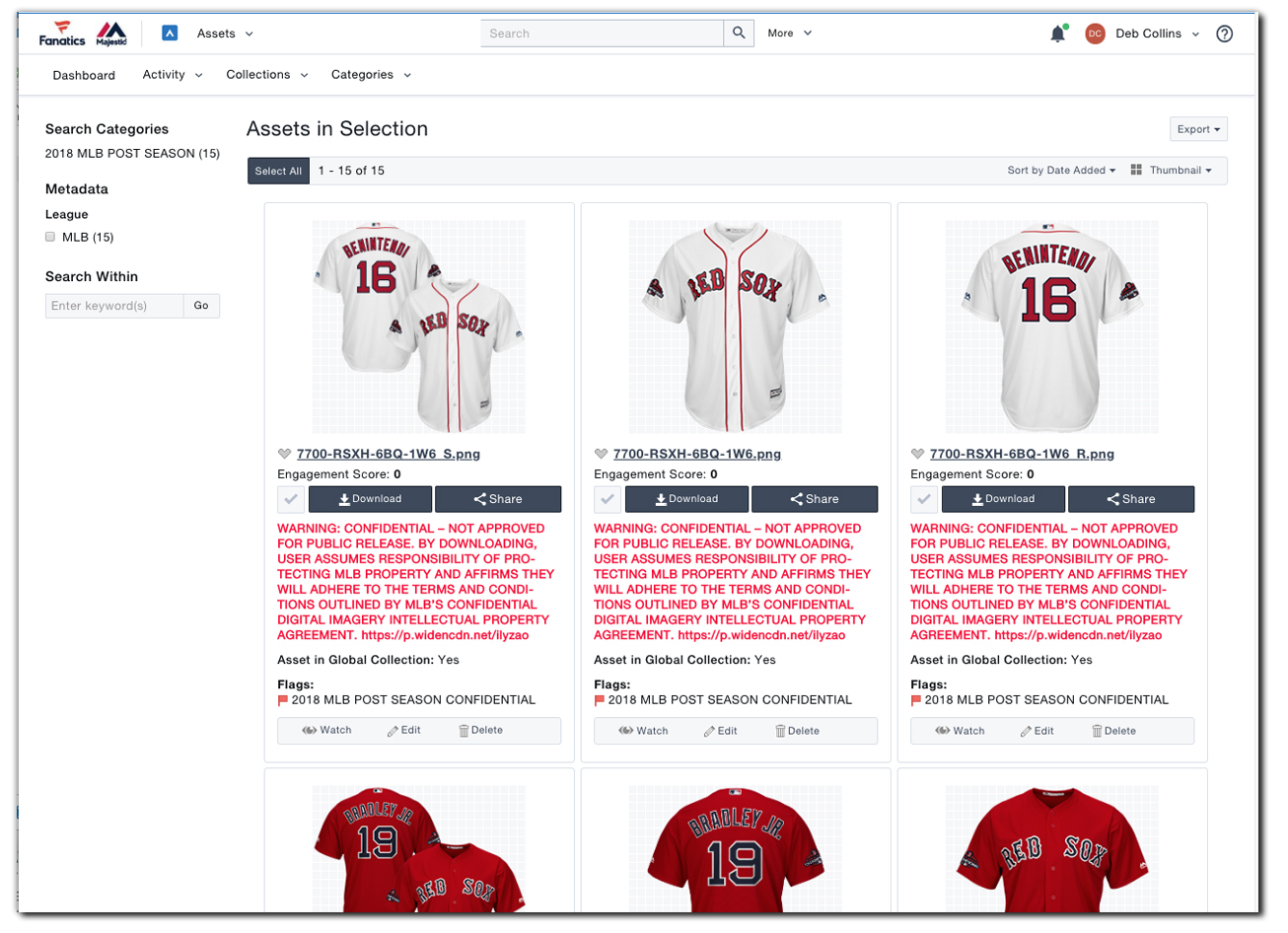The height and width of the screenshot is (933, 1288).
Task: Expand the Thumbnail view dropdown
Action: (1172, 171)
